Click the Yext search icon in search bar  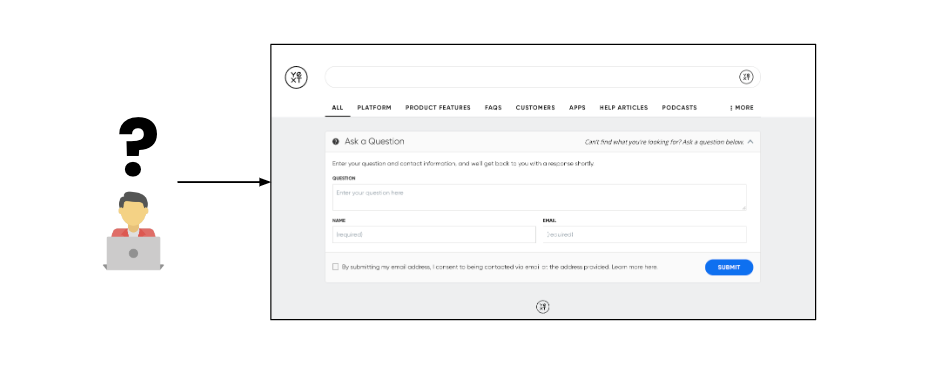tap(746, 77)
